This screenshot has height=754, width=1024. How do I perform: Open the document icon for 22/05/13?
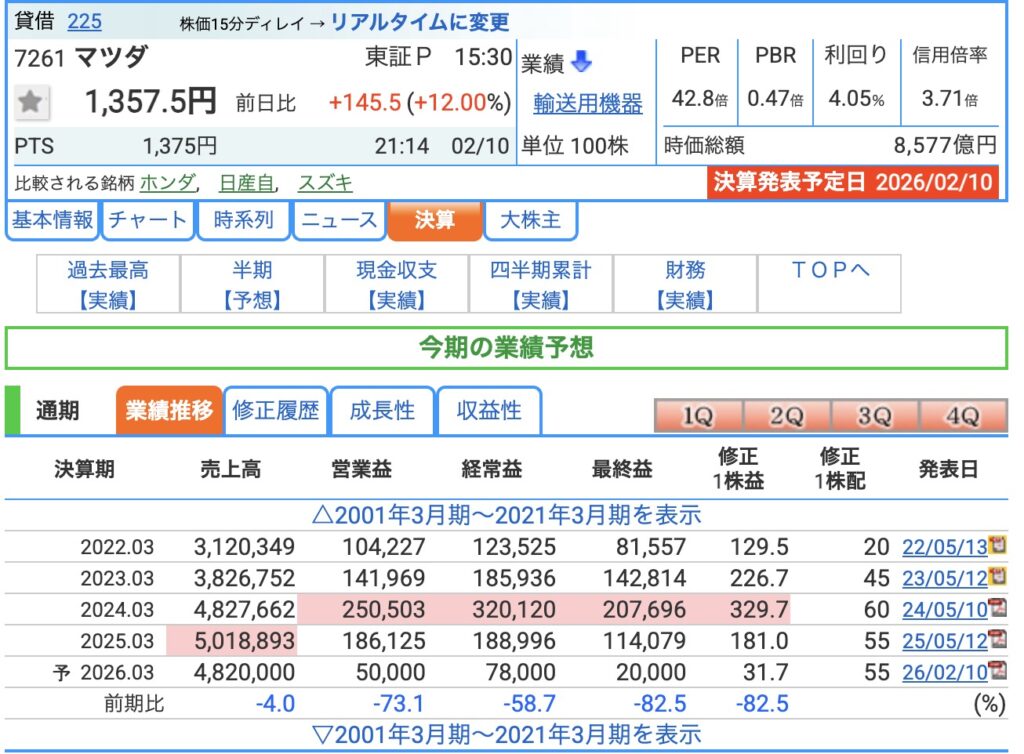pos(997,546)
